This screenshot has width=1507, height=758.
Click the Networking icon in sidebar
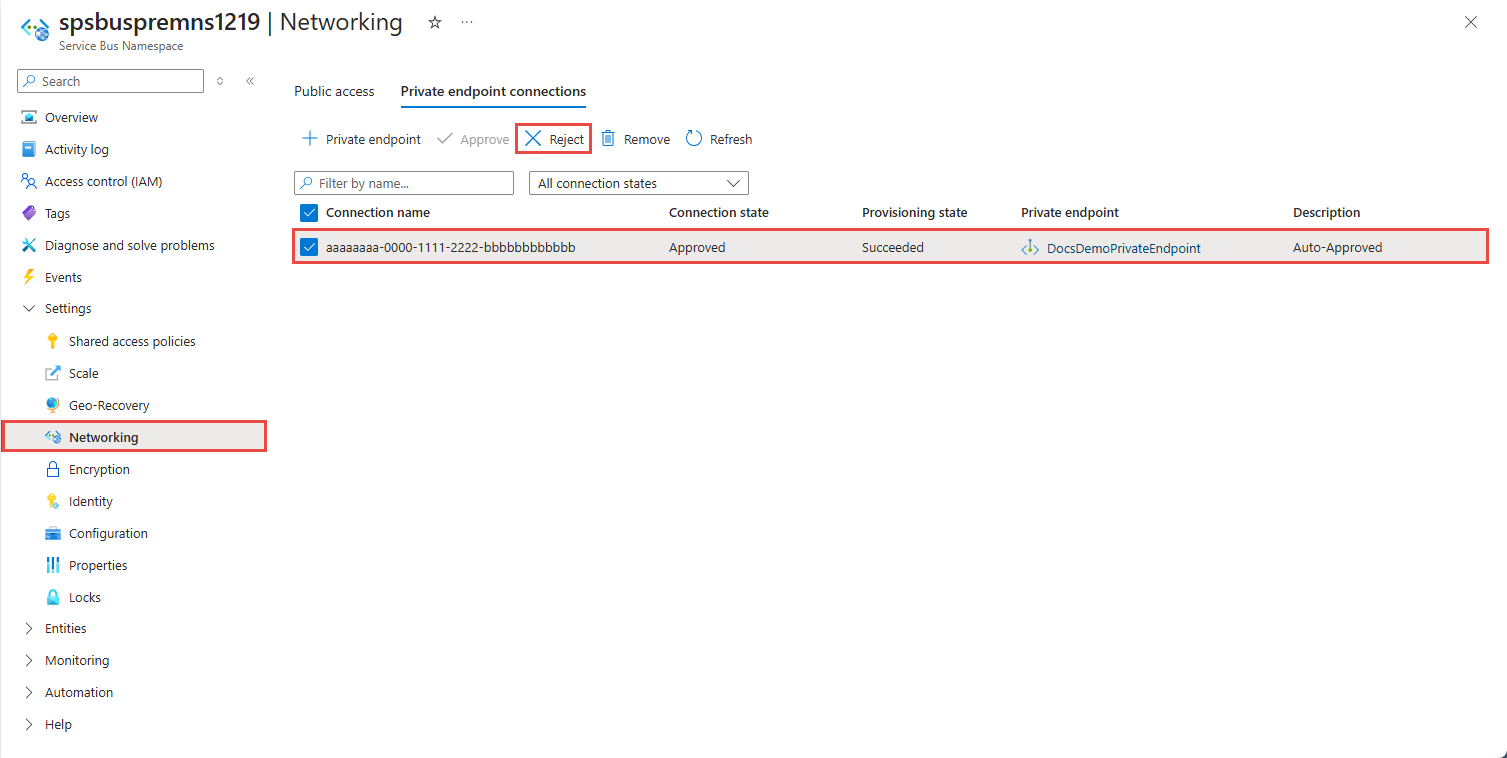click(53, 437)
